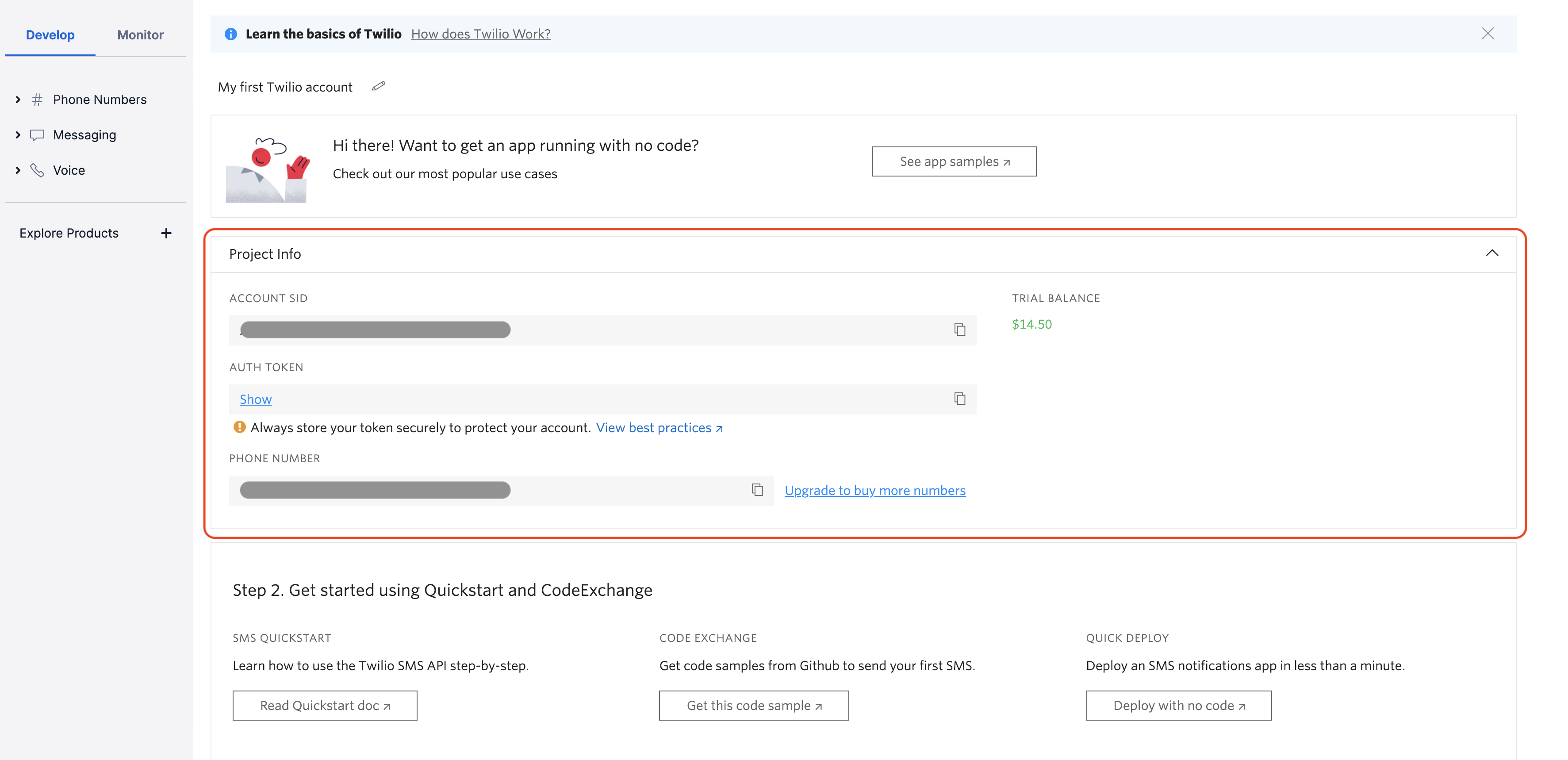Click the edit pencil next to account name
The height and width of the screenshot is (760, 1568).
[378, 86]
